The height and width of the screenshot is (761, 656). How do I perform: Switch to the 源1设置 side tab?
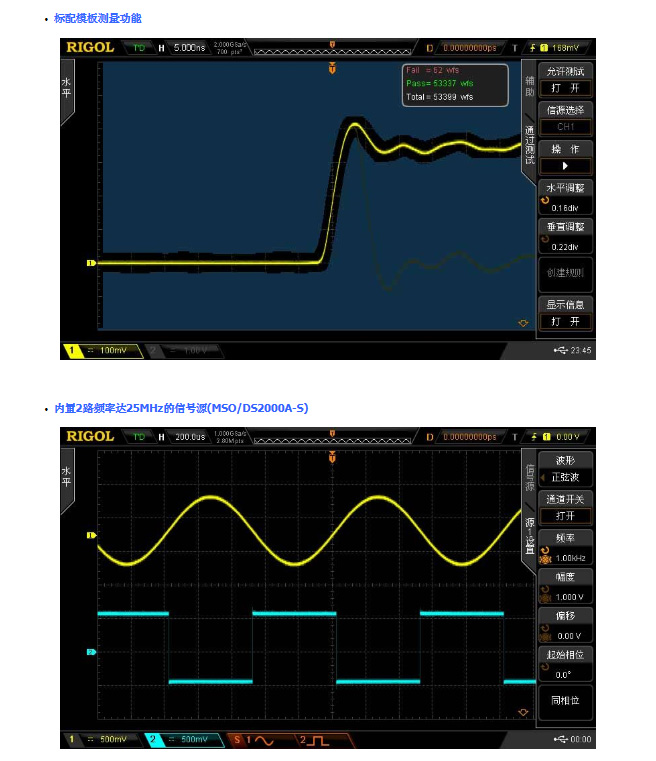[529, 535]
